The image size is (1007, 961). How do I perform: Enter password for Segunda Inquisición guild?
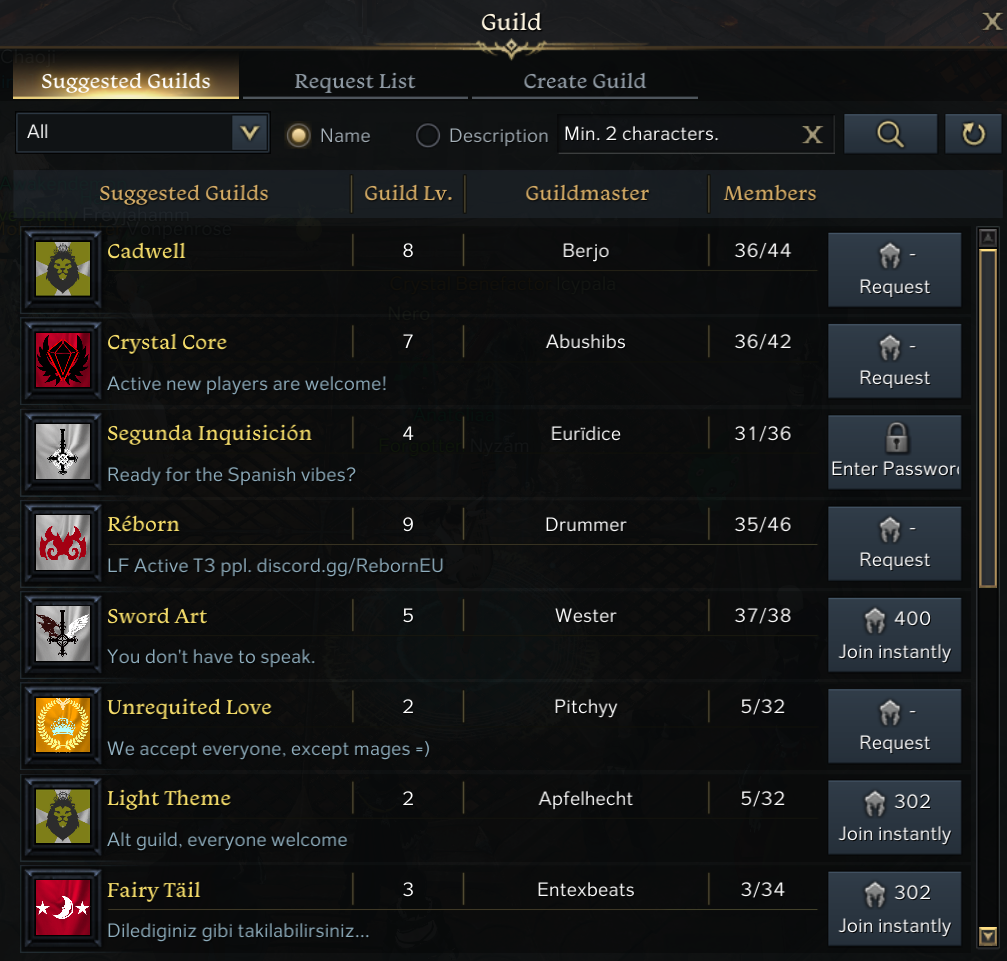click(894, 452)
